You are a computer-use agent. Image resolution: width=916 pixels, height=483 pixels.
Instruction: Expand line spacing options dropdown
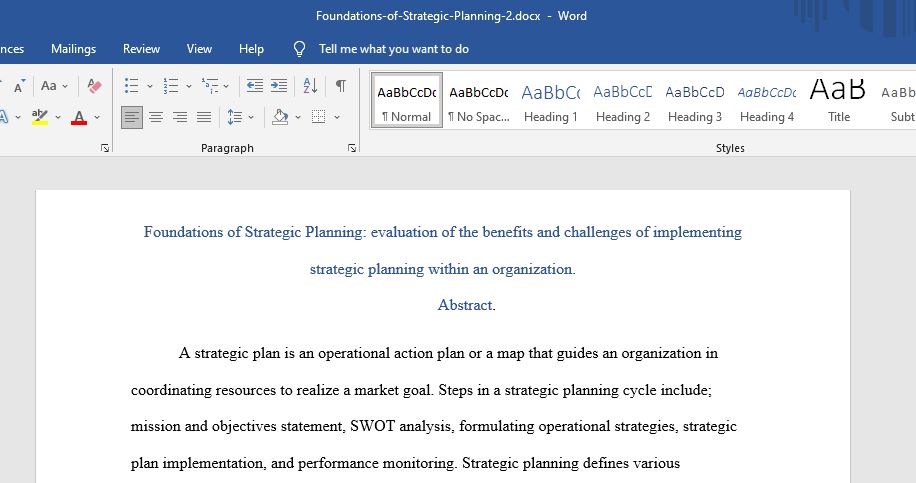point(251,117)
